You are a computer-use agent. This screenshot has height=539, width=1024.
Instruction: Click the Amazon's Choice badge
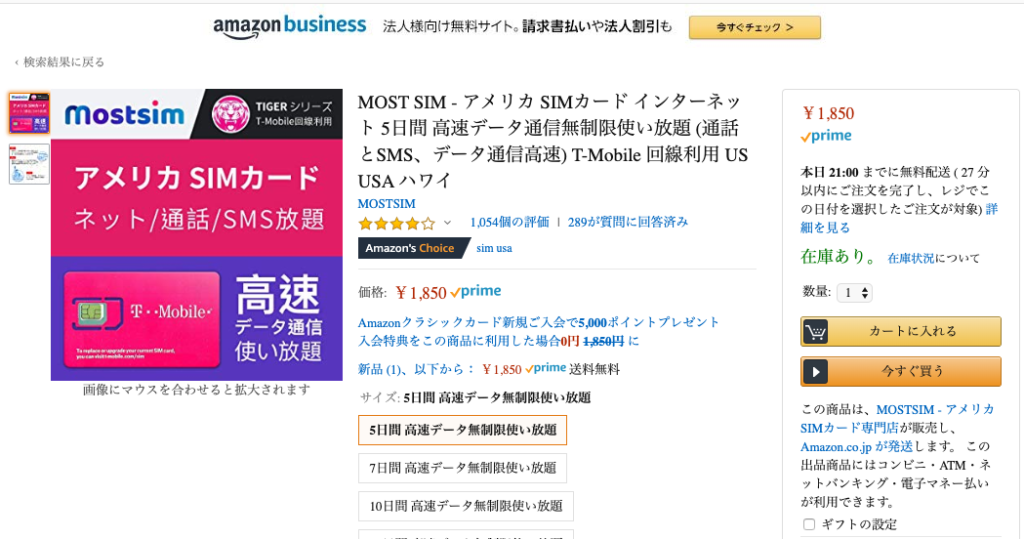pos(413,248)
